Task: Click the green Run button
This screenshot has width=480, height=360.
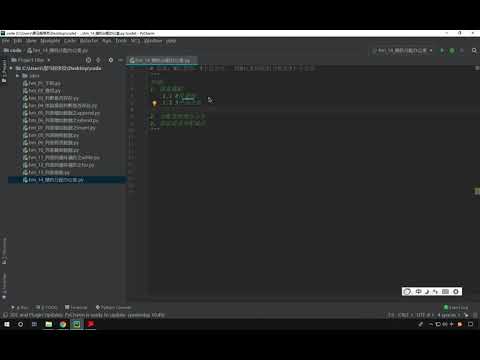Action: 442,51
